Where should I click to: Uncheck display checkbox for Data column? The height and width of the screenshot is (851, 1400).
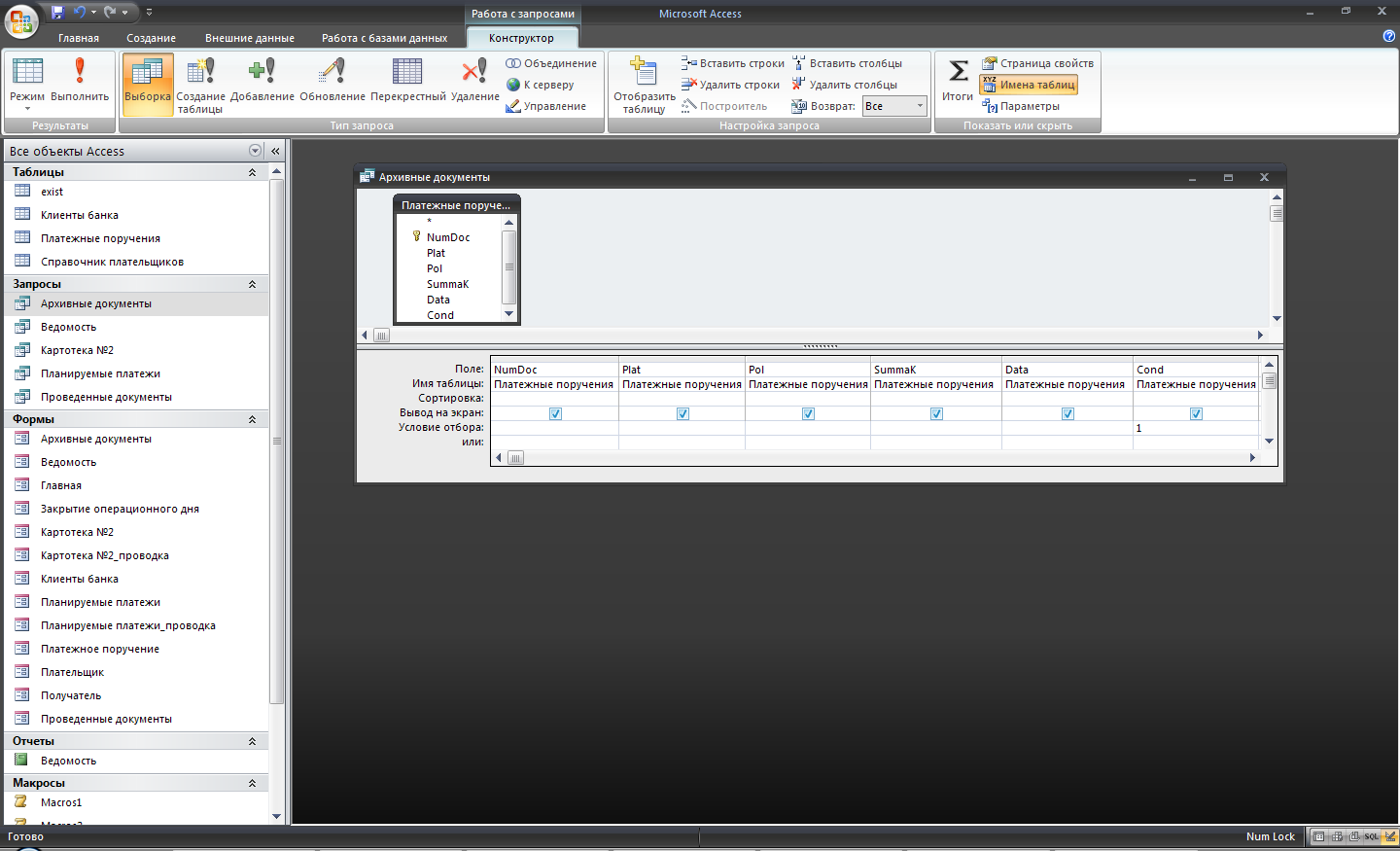(1067, 413)
